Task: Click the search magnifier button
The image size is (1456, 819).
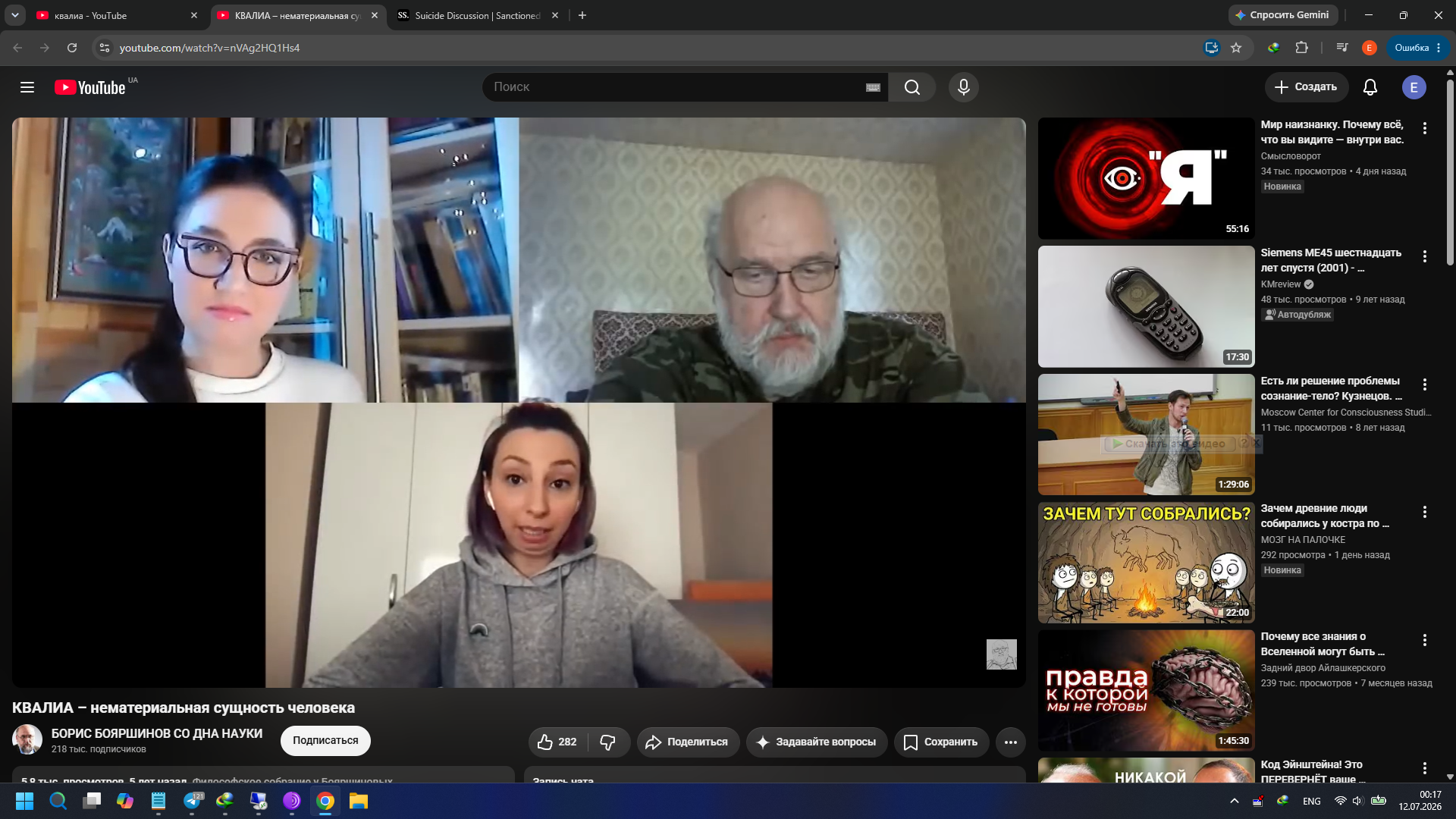Action: [x=912, y=87]
